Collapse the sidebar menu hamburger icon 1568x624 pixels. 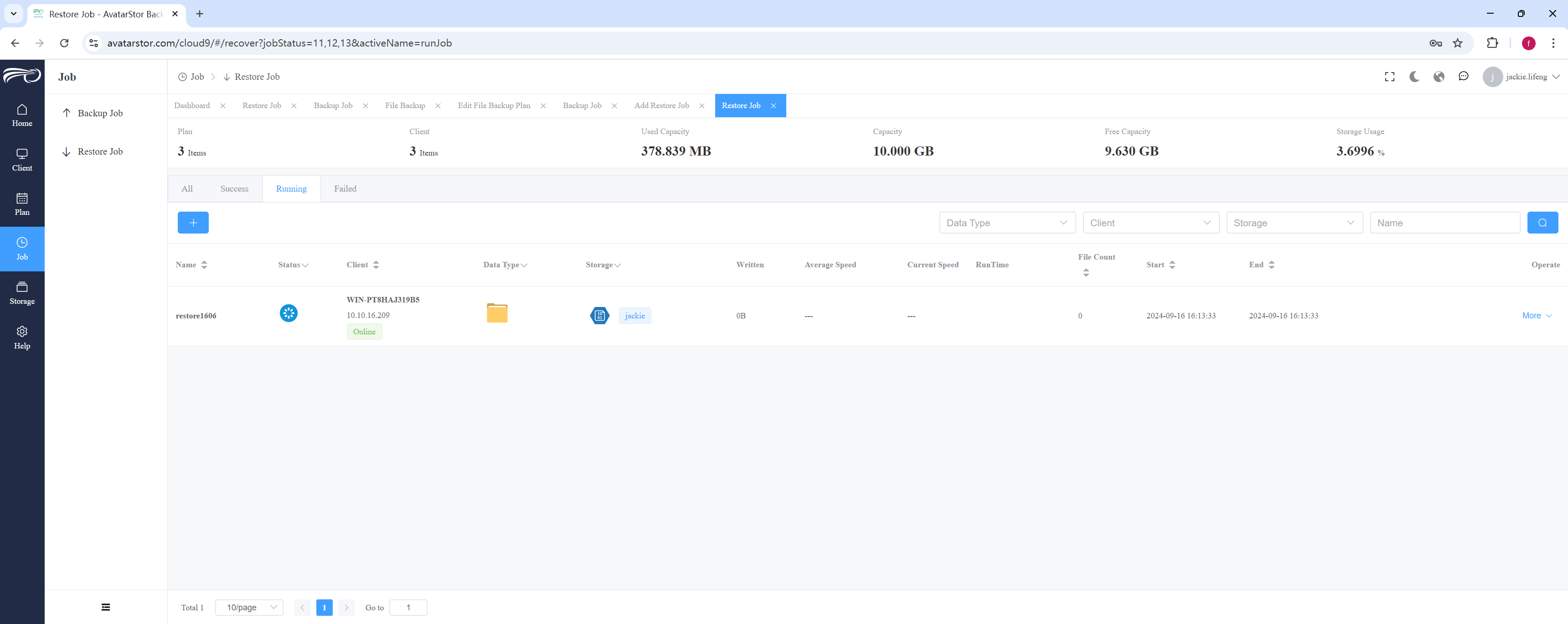(106, 607)
